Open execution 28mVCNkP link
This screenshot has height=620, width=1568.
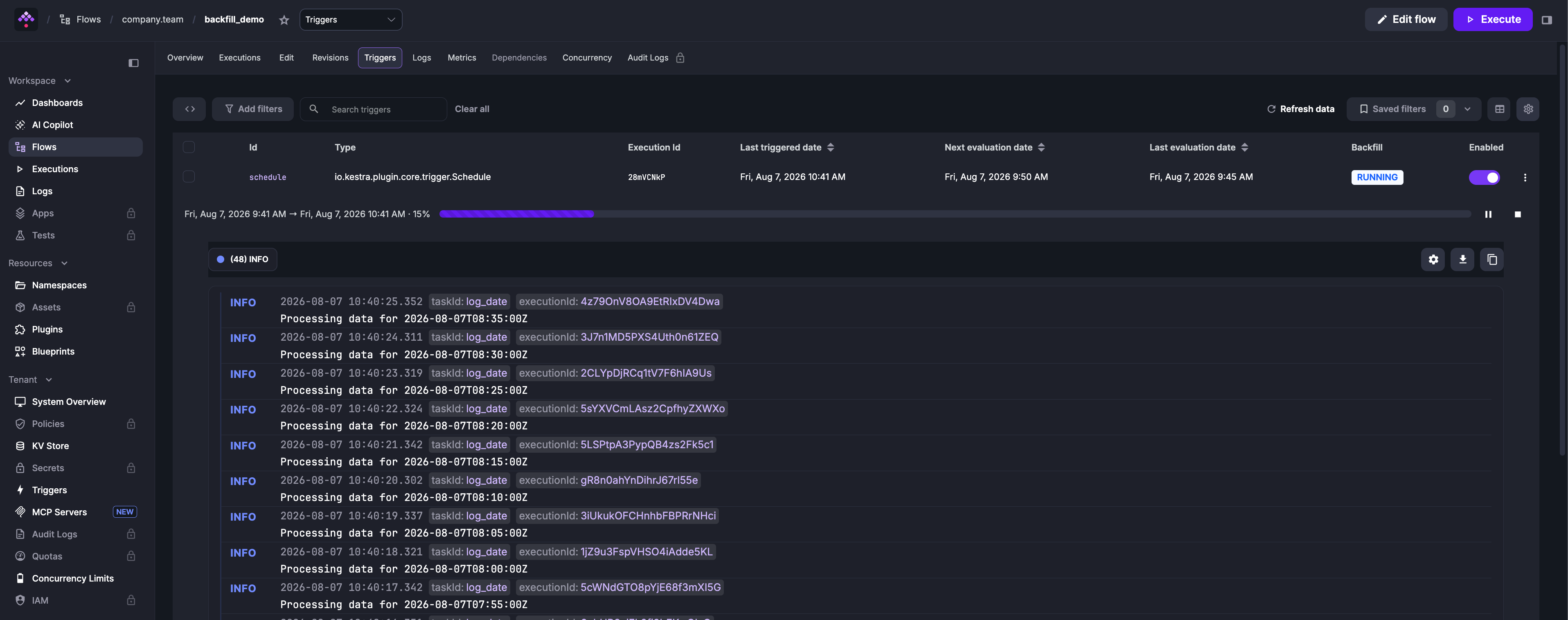pyautogui.click(x=647, y=177)
